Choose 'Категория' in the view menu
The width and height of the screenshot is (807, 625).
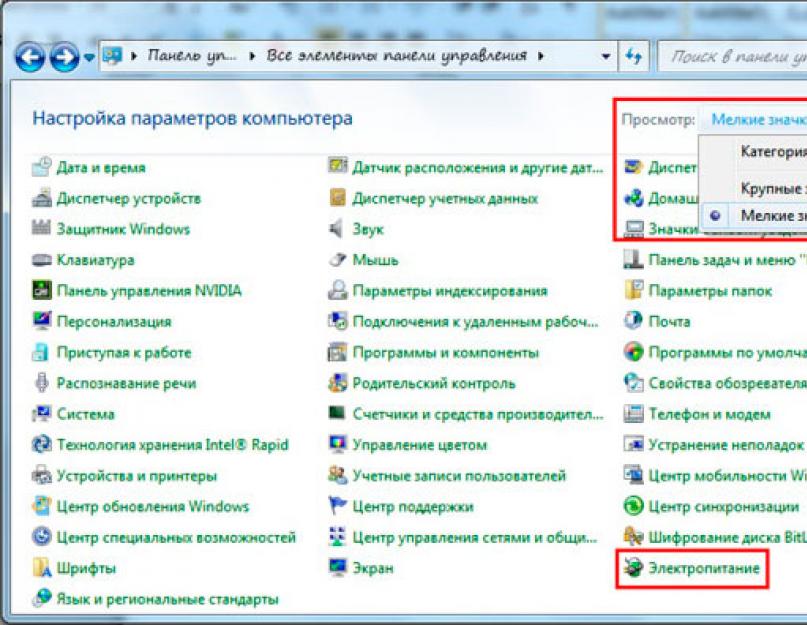773,151
